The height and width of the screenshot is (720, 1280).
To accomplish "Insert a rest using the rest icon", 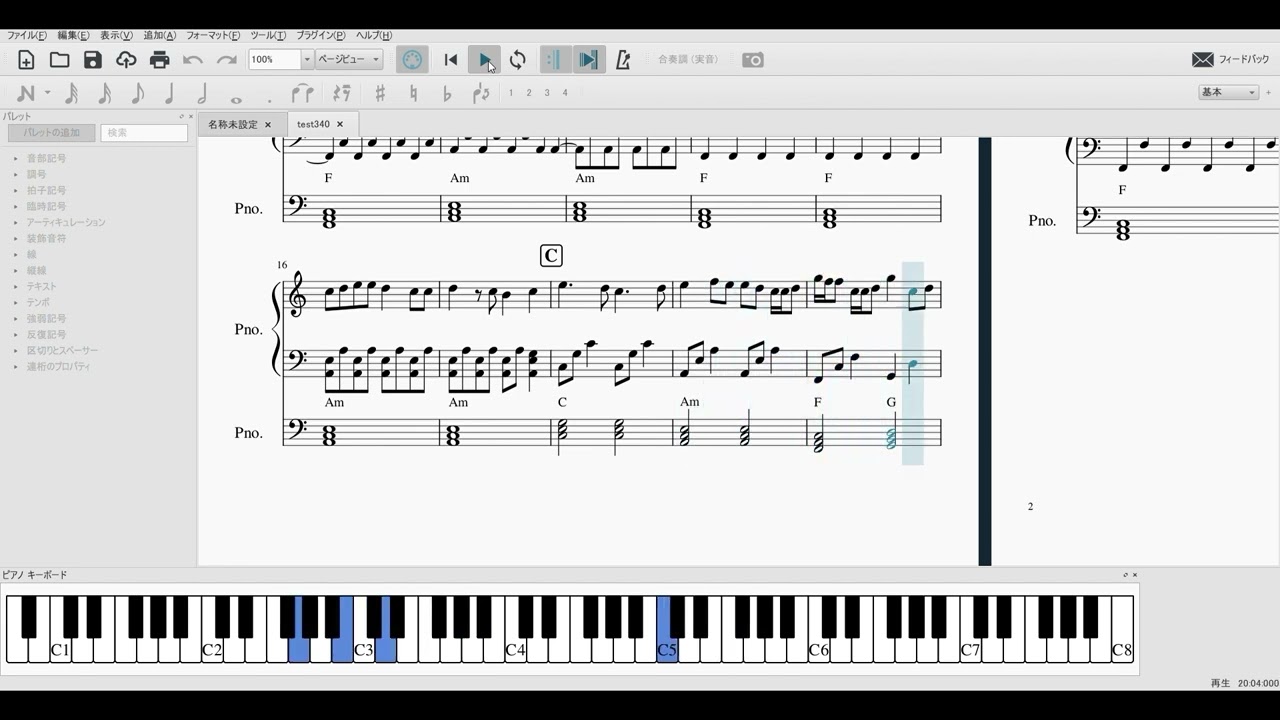I will pos(342,93).
